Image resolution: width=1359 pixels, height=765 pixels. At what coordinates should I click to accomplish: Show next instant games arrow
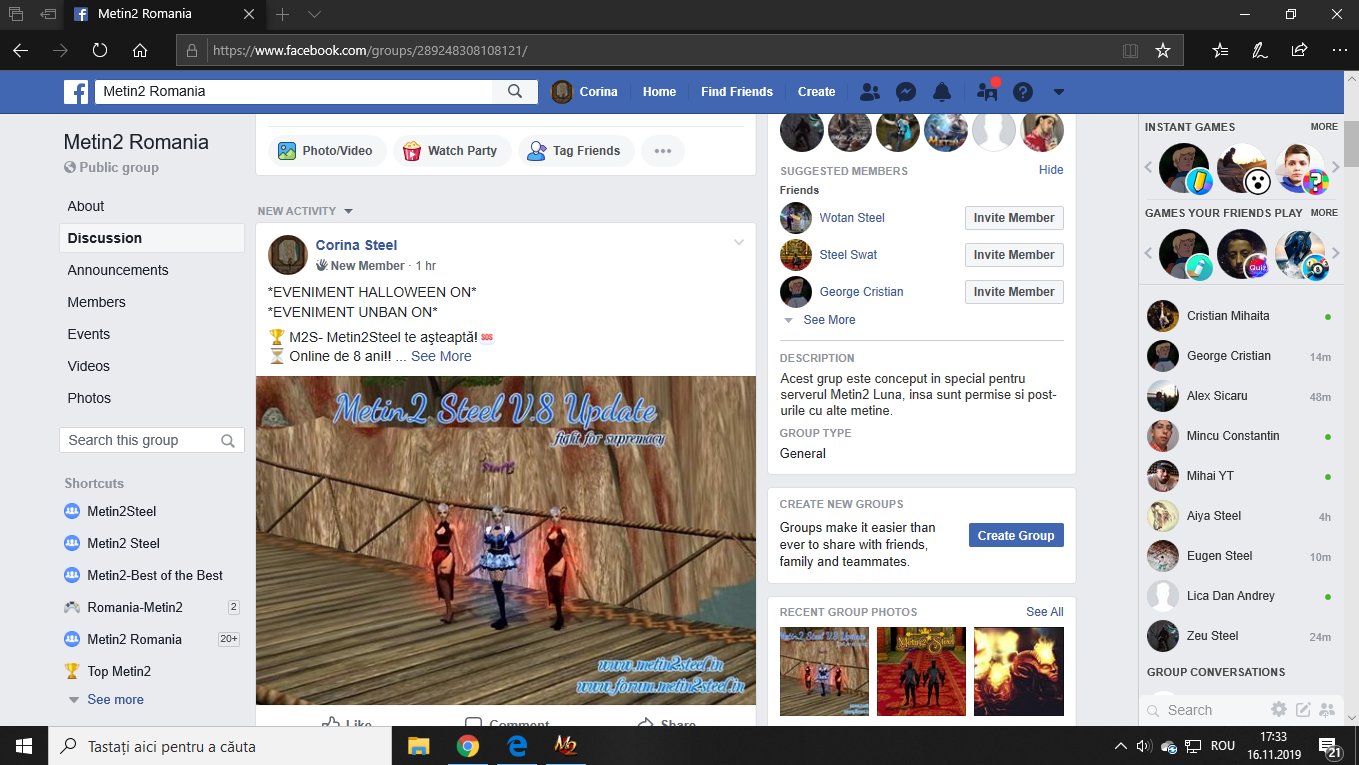point(1336,168)
